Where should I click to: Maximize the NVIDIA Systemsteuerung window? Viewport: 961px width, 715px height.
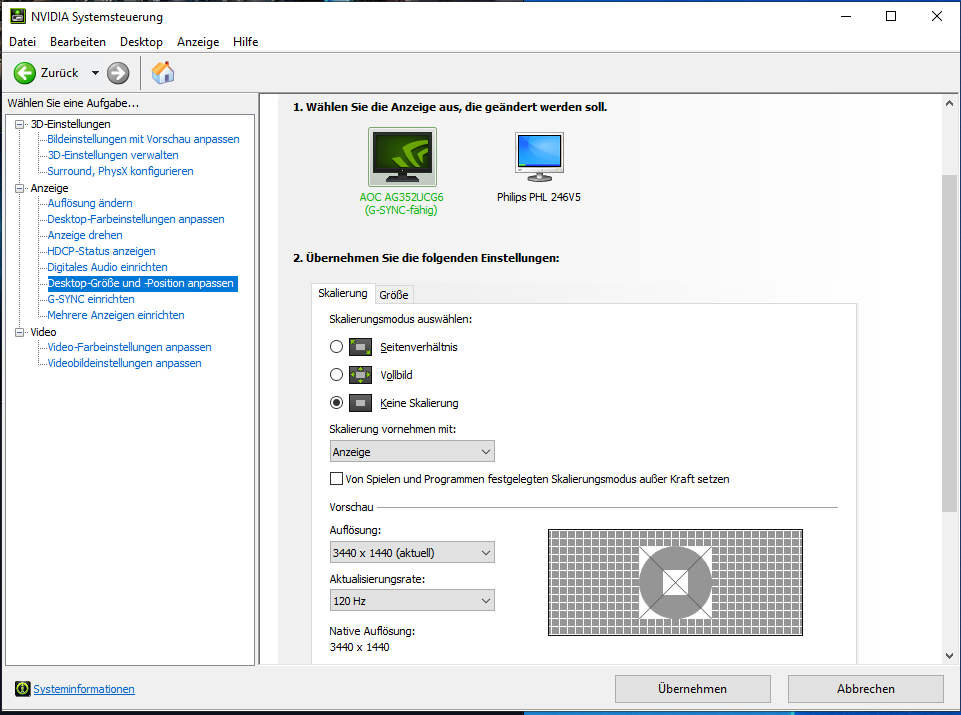click(x=891, y=17)
